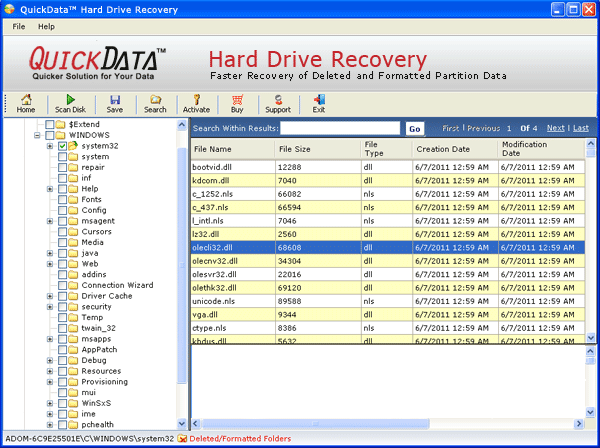600x448 pixels.
Task: Open the Help menu
Action: click(46, 26)
